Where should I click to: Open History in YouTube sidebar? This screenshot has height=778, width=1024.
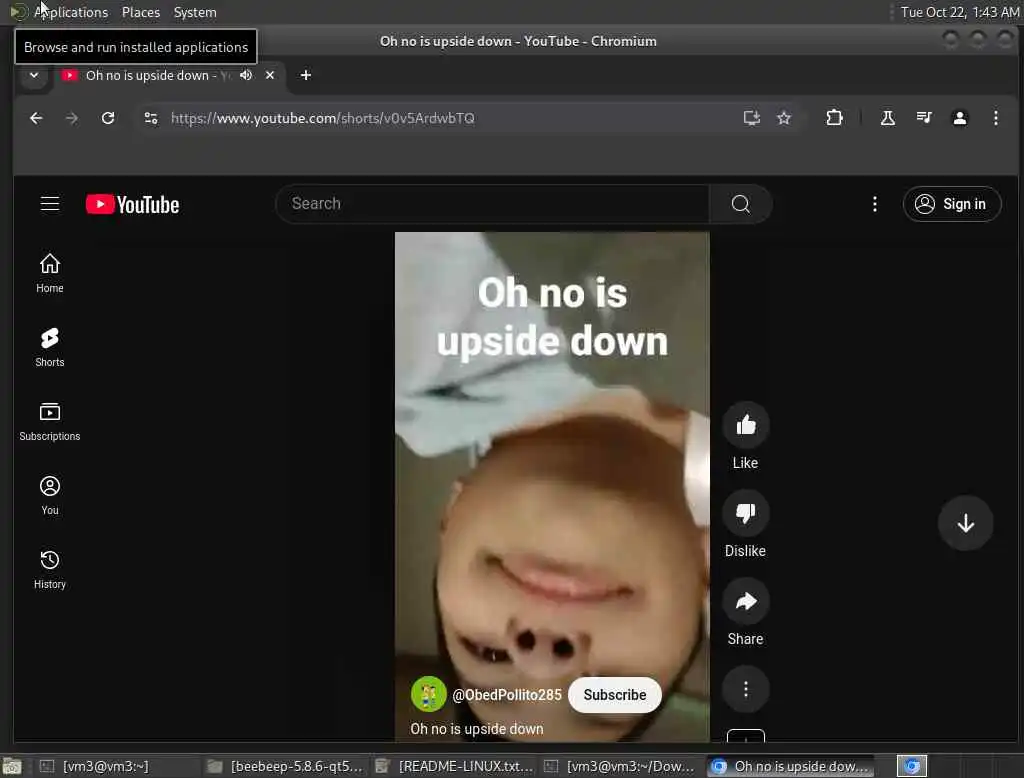(50, 569)
